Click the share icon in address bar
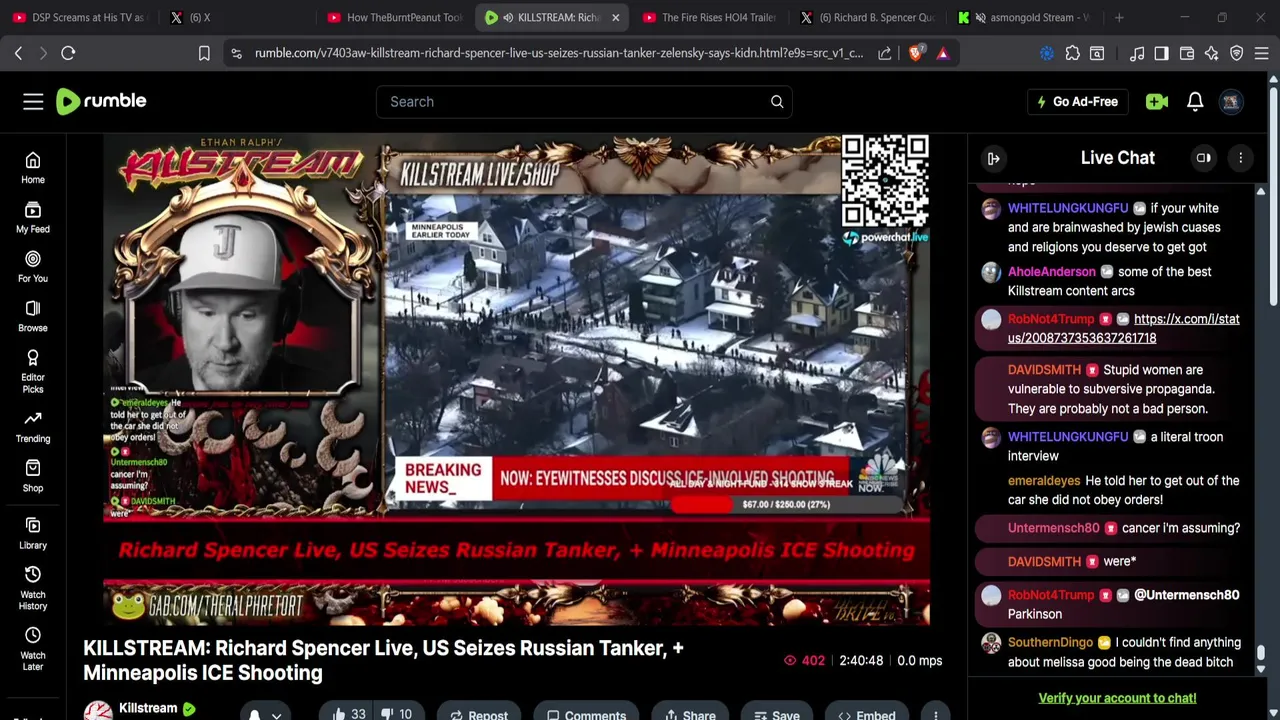The width and height of the screenshot is (1280, 720). [885, 53]
